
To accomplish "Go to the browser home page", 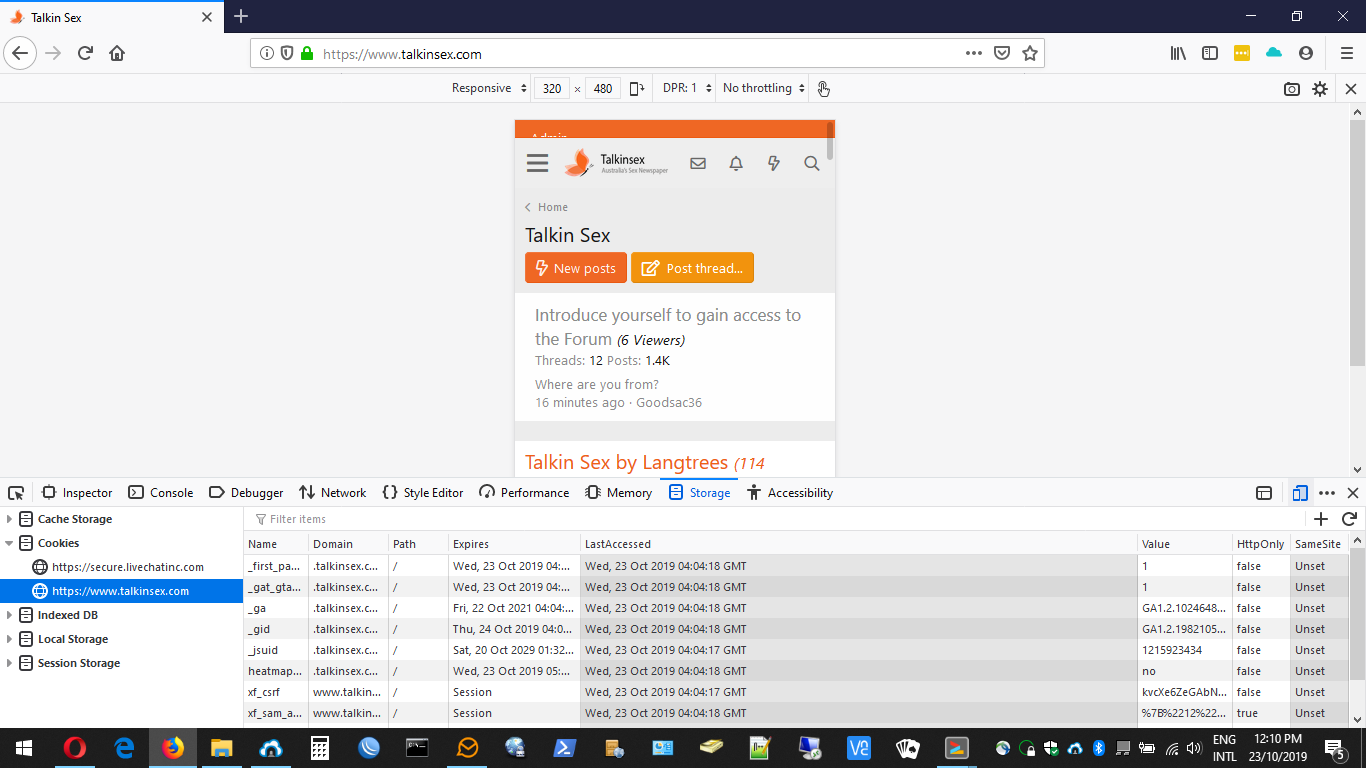I will click(117, 53).
